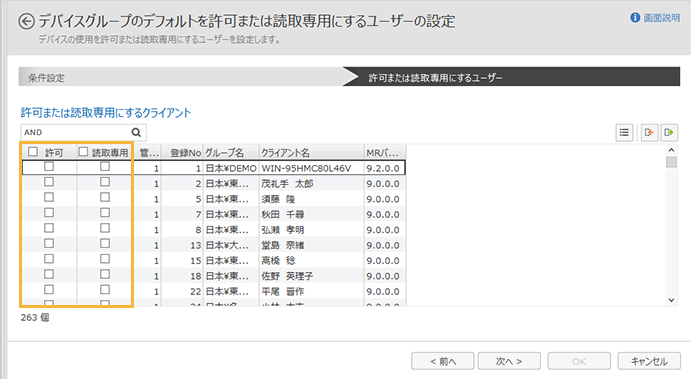Check the 許可 header select-all checkbox
691x379 pixels.
tap(33, 152)
